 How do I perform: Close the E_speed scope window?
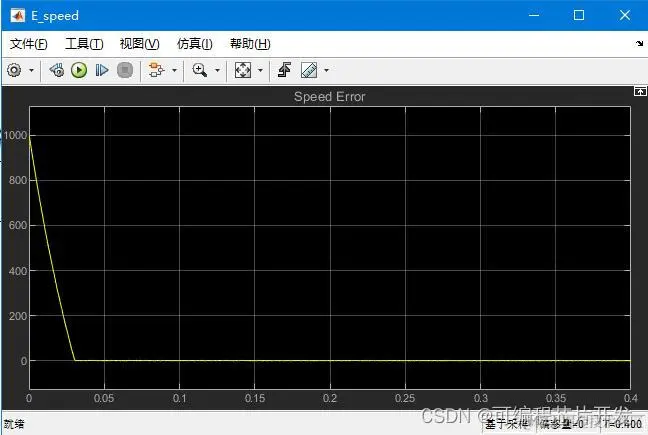click(625, 15)
